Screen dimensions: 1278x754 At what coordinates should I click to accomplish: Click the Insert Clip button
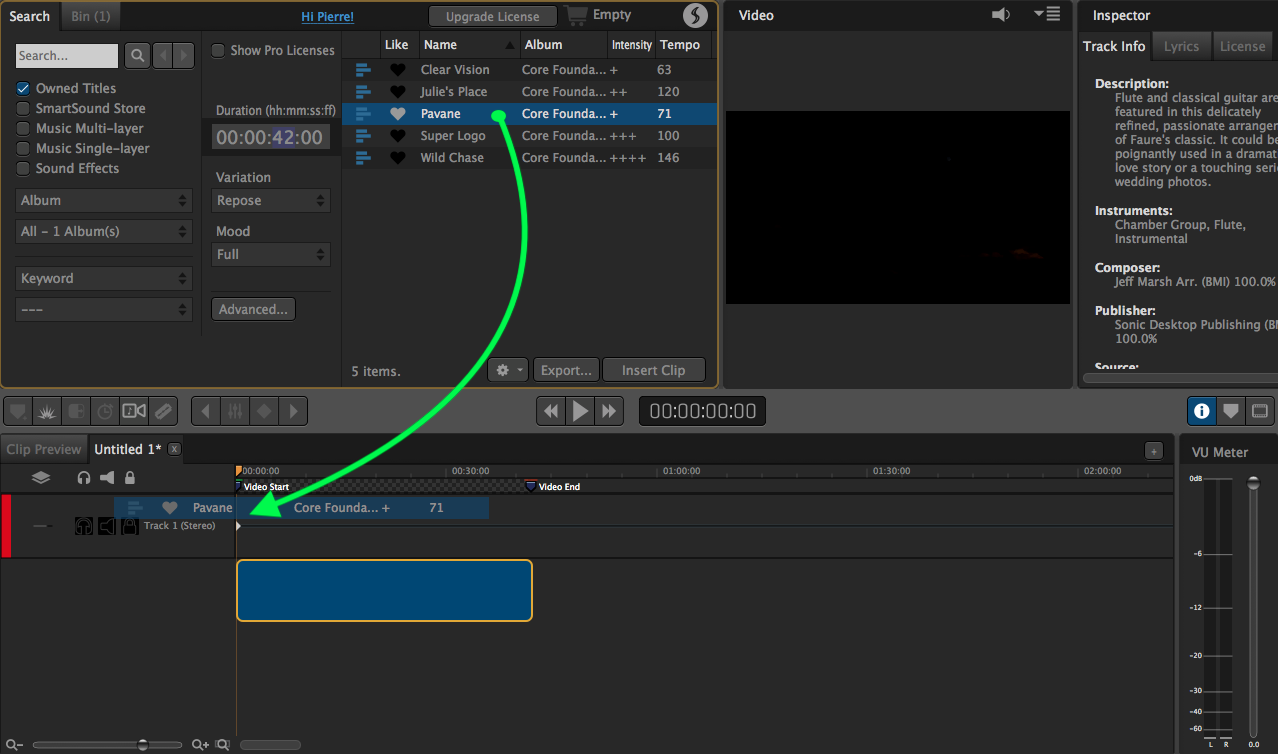[654, 370]
